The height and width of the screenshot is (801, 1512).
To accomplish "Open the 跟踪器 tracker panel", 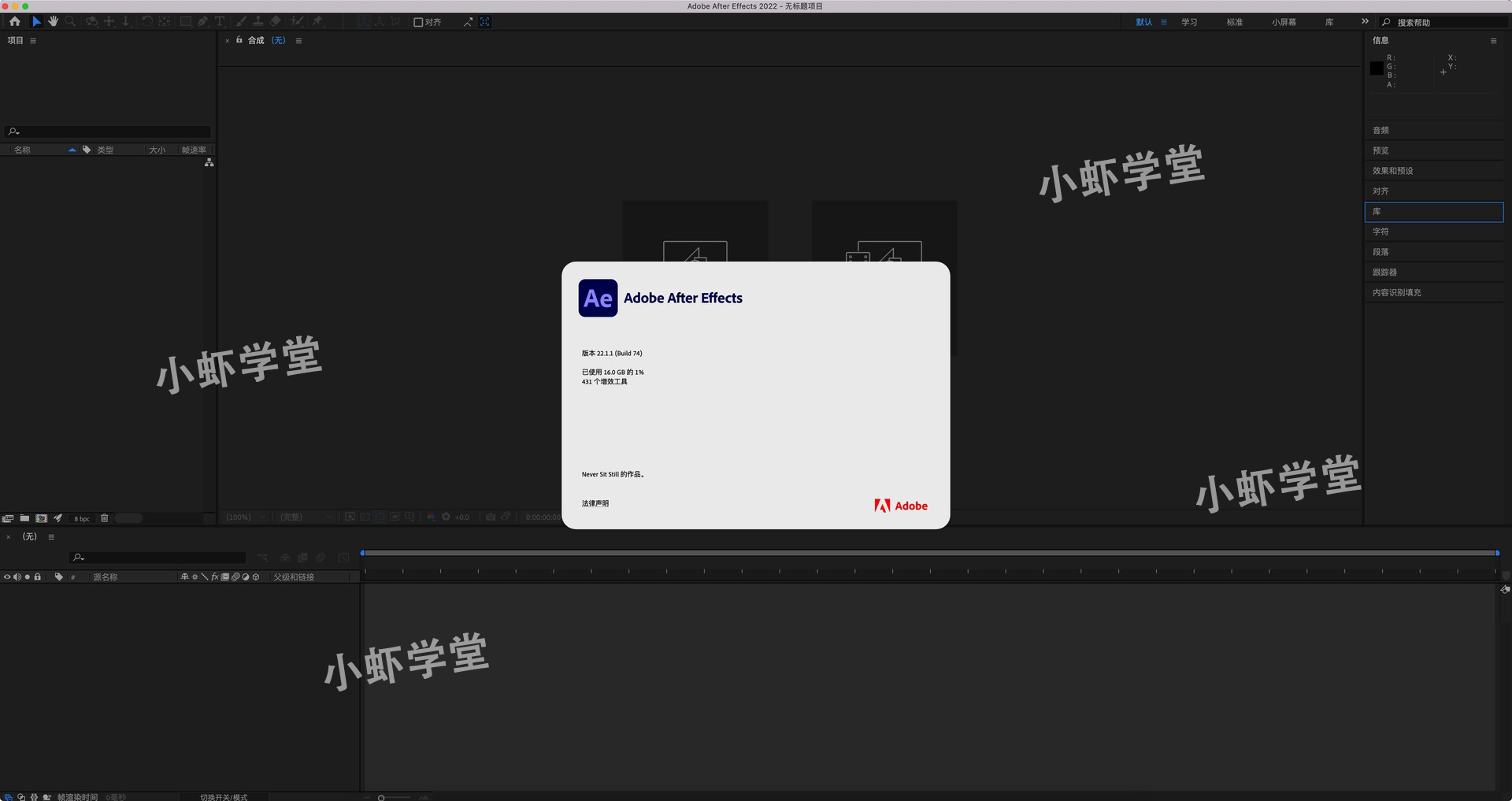I will (x=1433, y=273).
